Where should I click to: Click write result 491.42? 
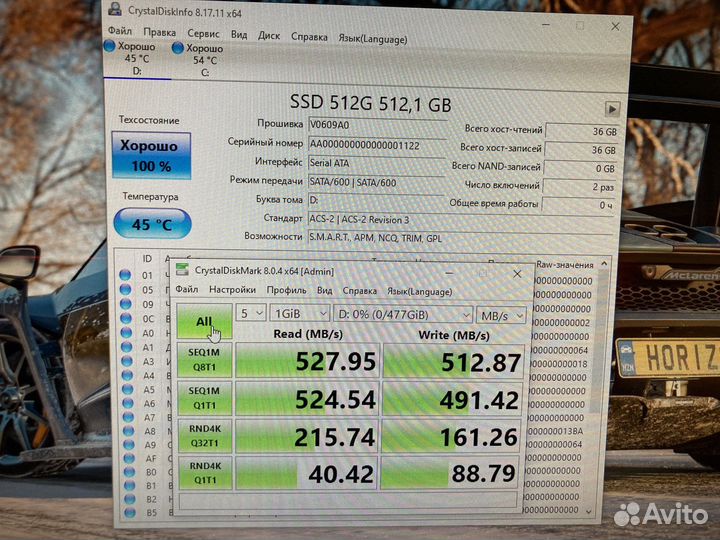point(452,400)
